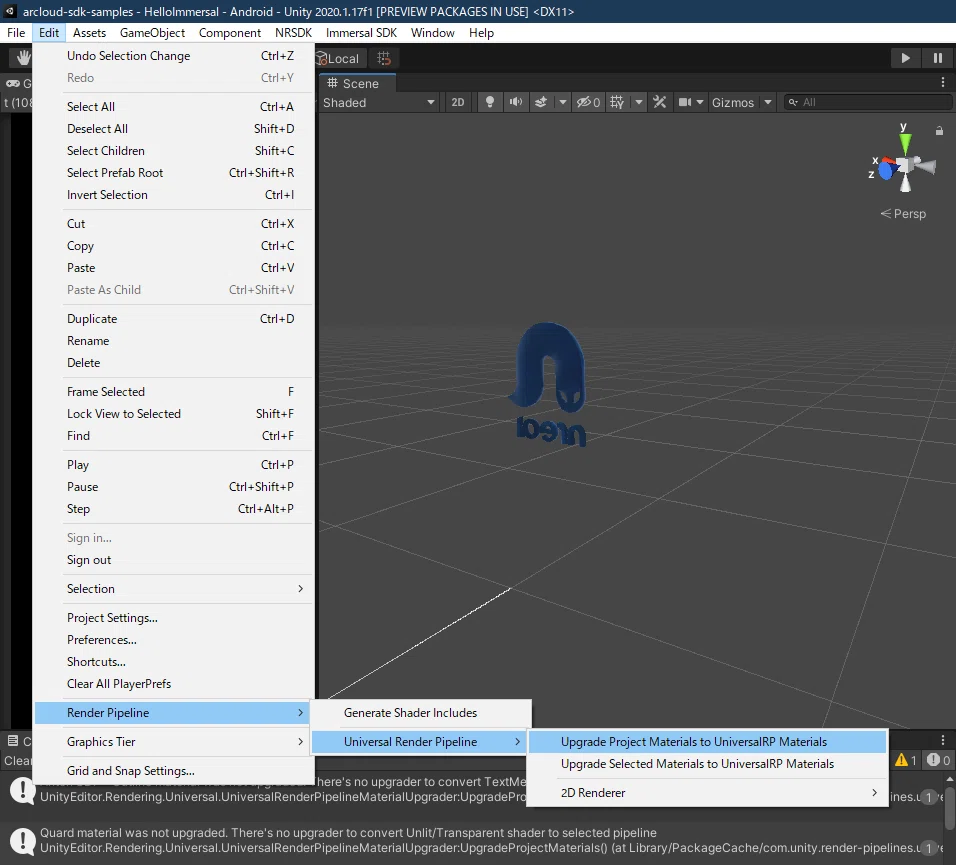Expand Universal Render Pipeline submenu

[x=421, y=741]
